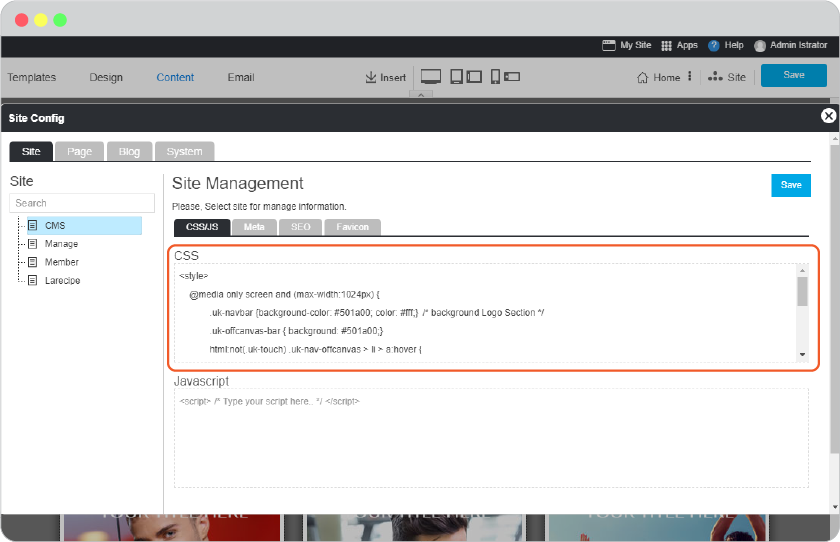
Task: Click the Admin Istrator name
Action: click(x=798, y=45)
